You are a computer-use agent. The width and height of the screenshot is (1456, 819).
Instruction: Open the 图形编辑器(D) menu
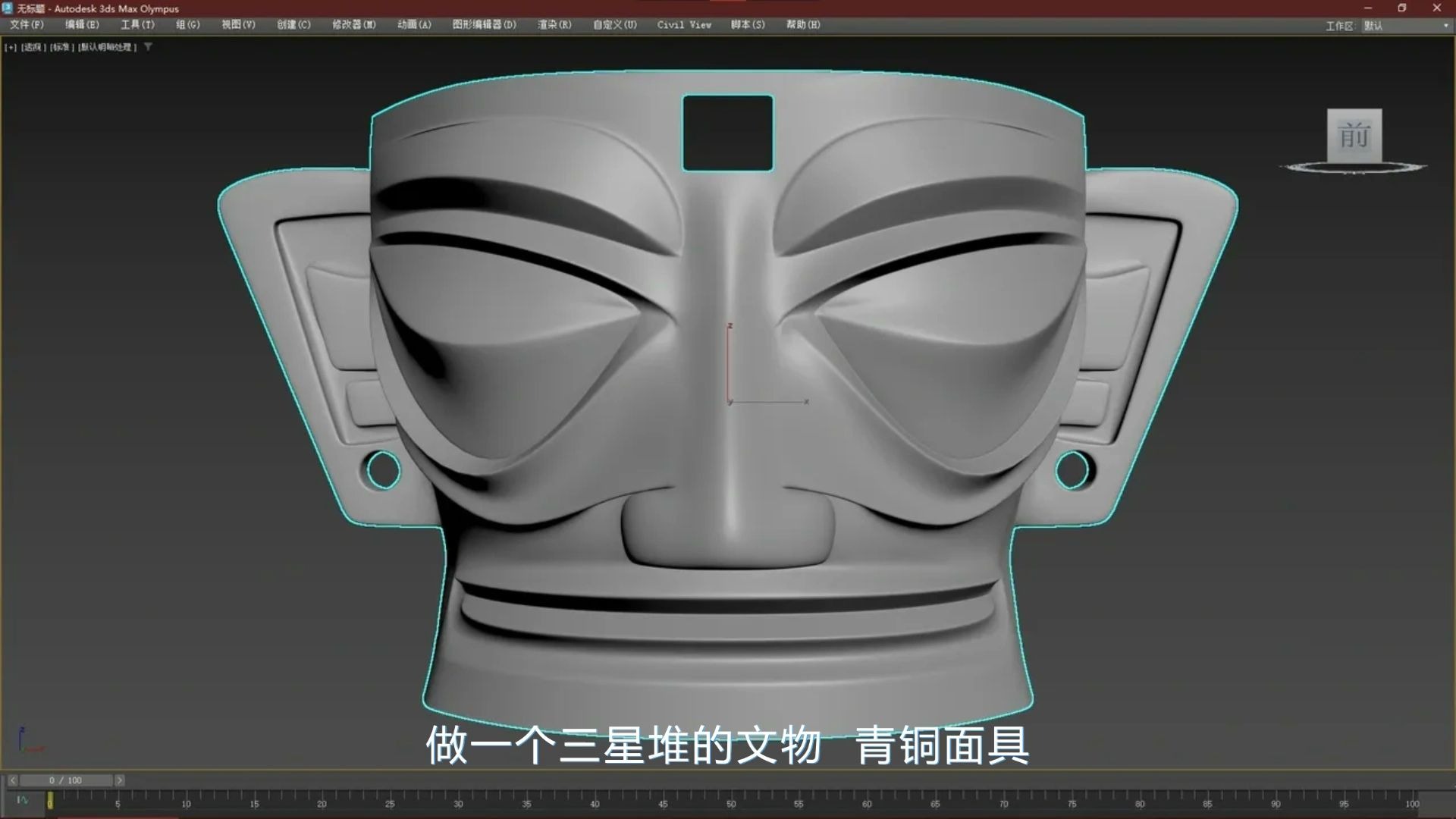point(484,25)
